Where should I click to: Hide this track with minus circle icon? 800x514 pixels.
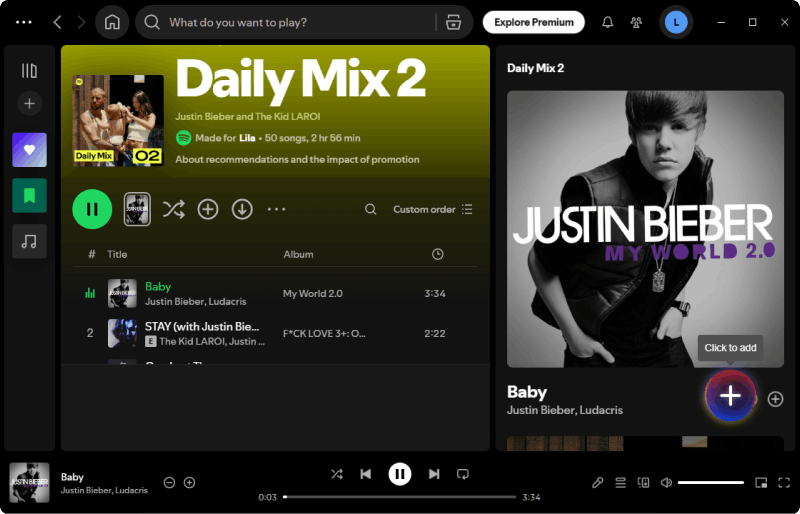(169, 482)
